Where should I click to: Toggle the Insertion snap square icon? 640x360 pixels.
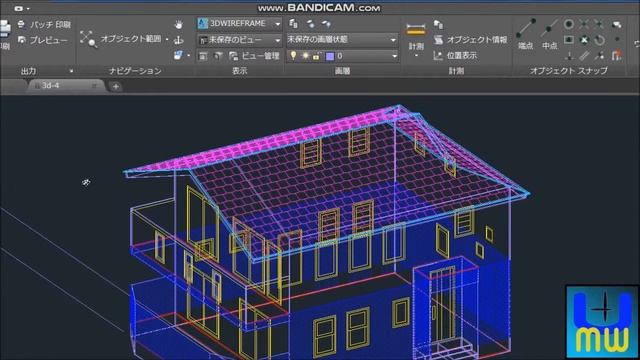pos(569,40)
